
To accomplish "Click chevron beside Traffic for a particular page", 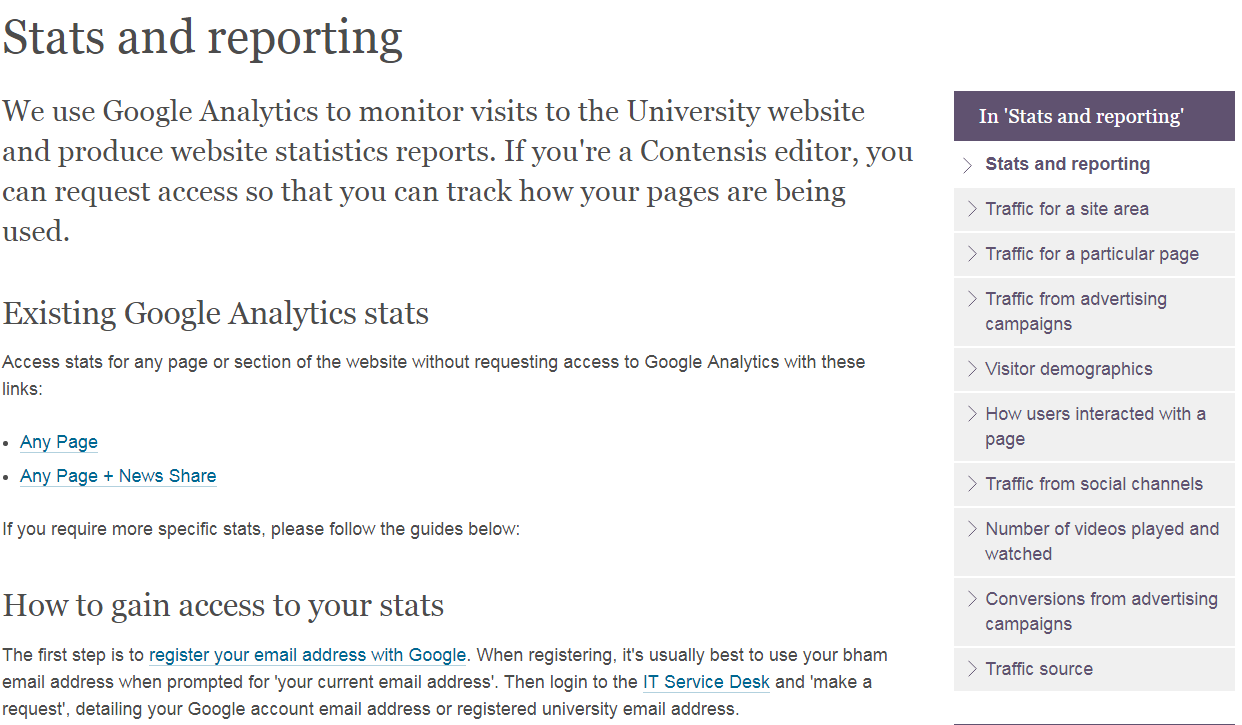I will tap(971, 254).
